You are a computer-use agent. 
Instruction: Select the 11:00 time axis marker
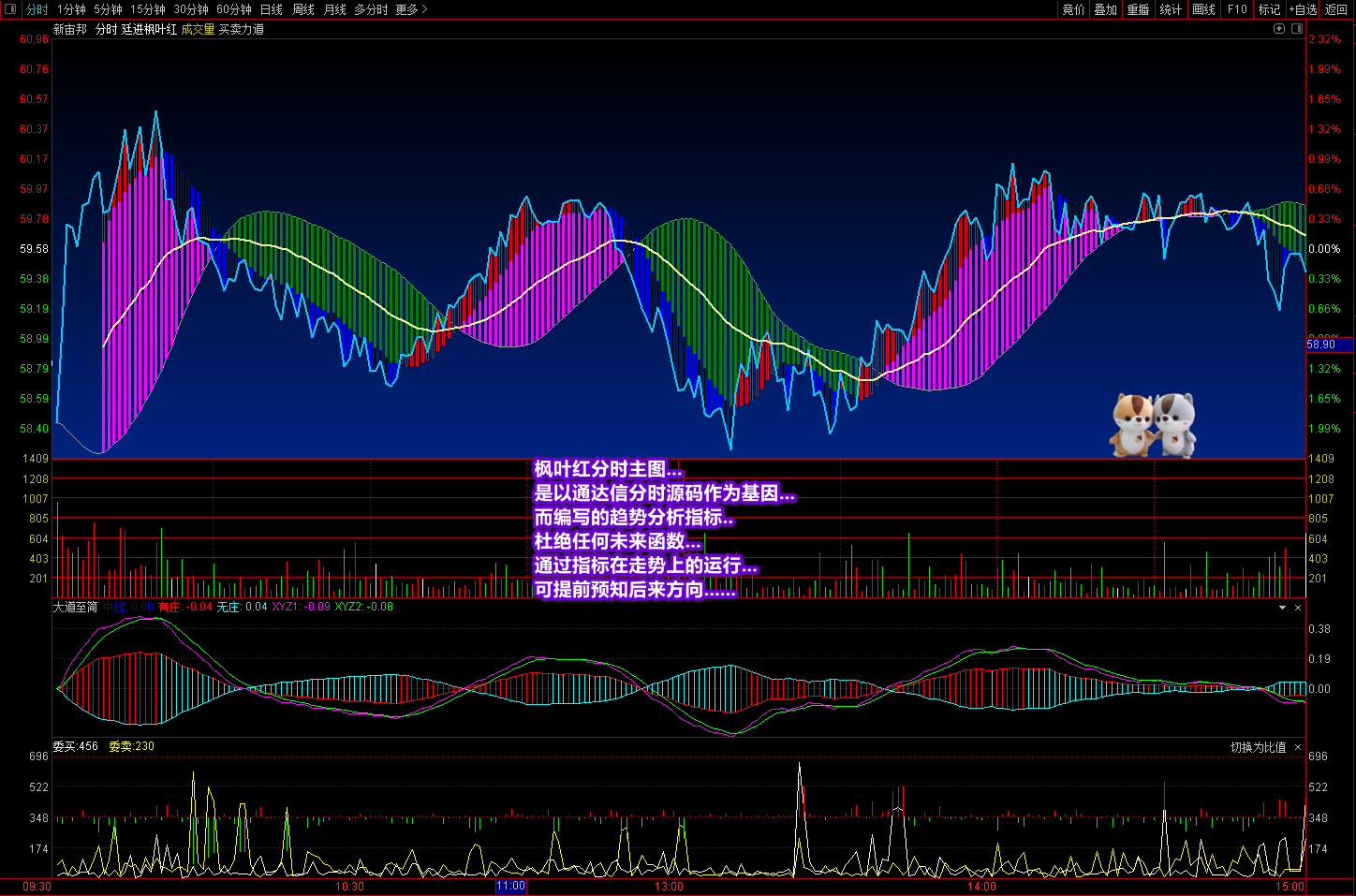pyautogui.click(x=510, y=886)
